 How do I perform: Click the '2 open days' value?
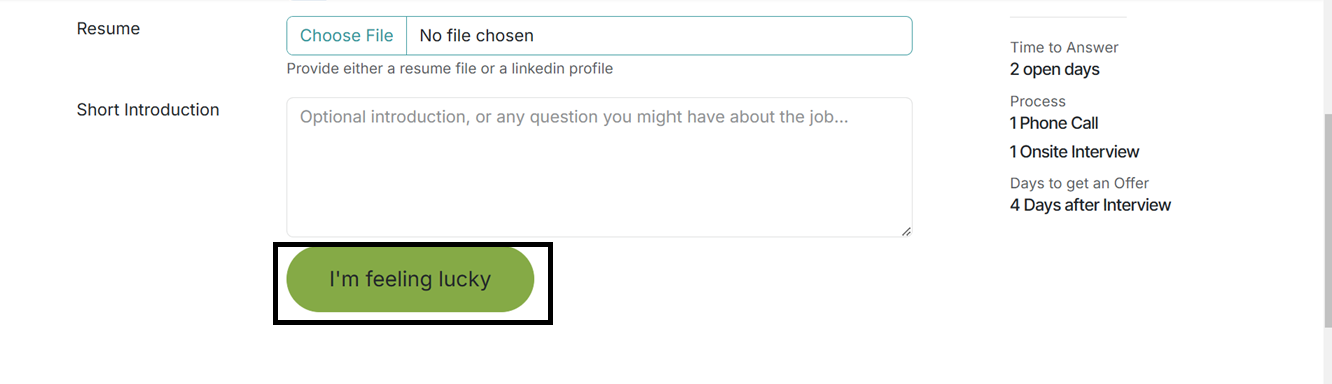[x=1055, y=69]
